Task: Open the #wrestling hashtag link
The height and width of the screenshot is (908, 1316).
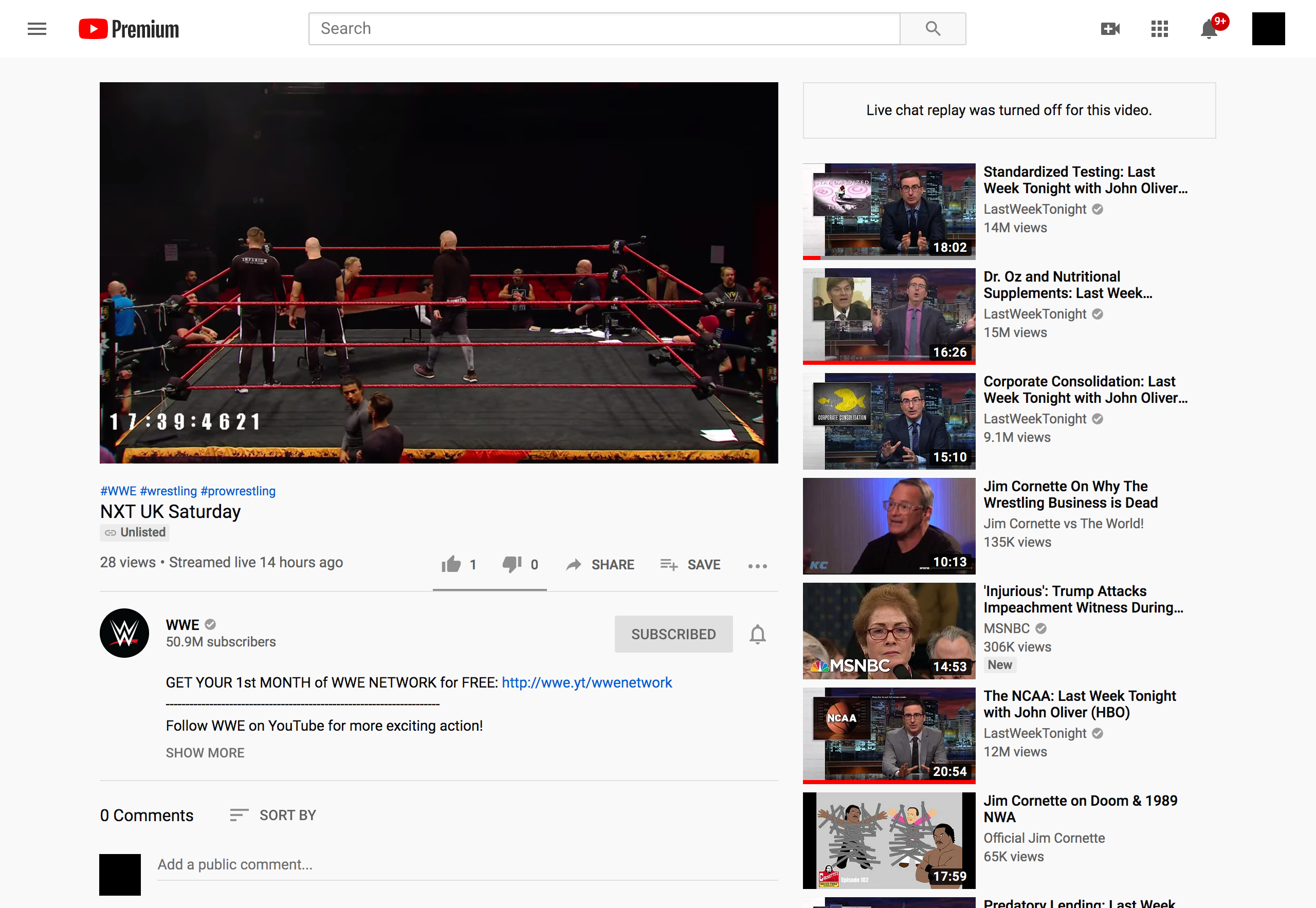Action: click(169, 491)
